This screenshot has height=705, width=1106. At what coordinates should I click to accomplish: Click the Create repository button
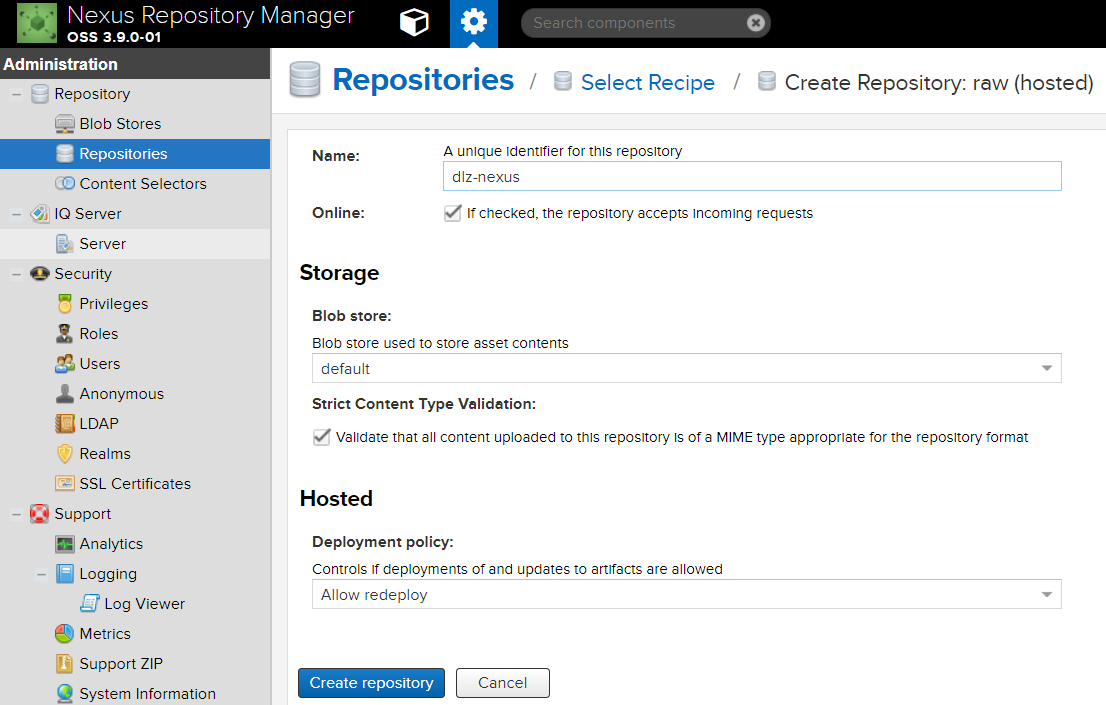tap(371, 683)
